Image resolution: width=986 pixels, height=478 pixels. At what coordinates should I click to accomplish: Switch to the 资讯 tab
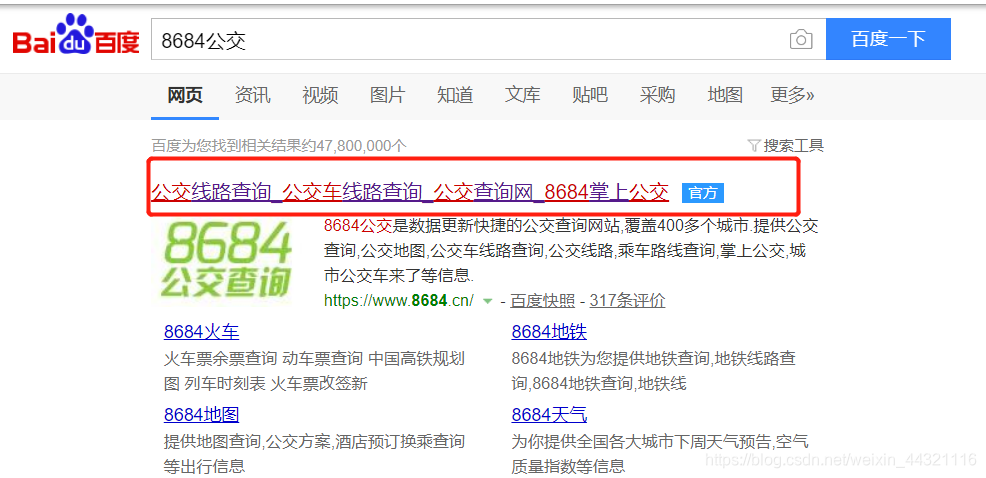(x=252, y=95)
